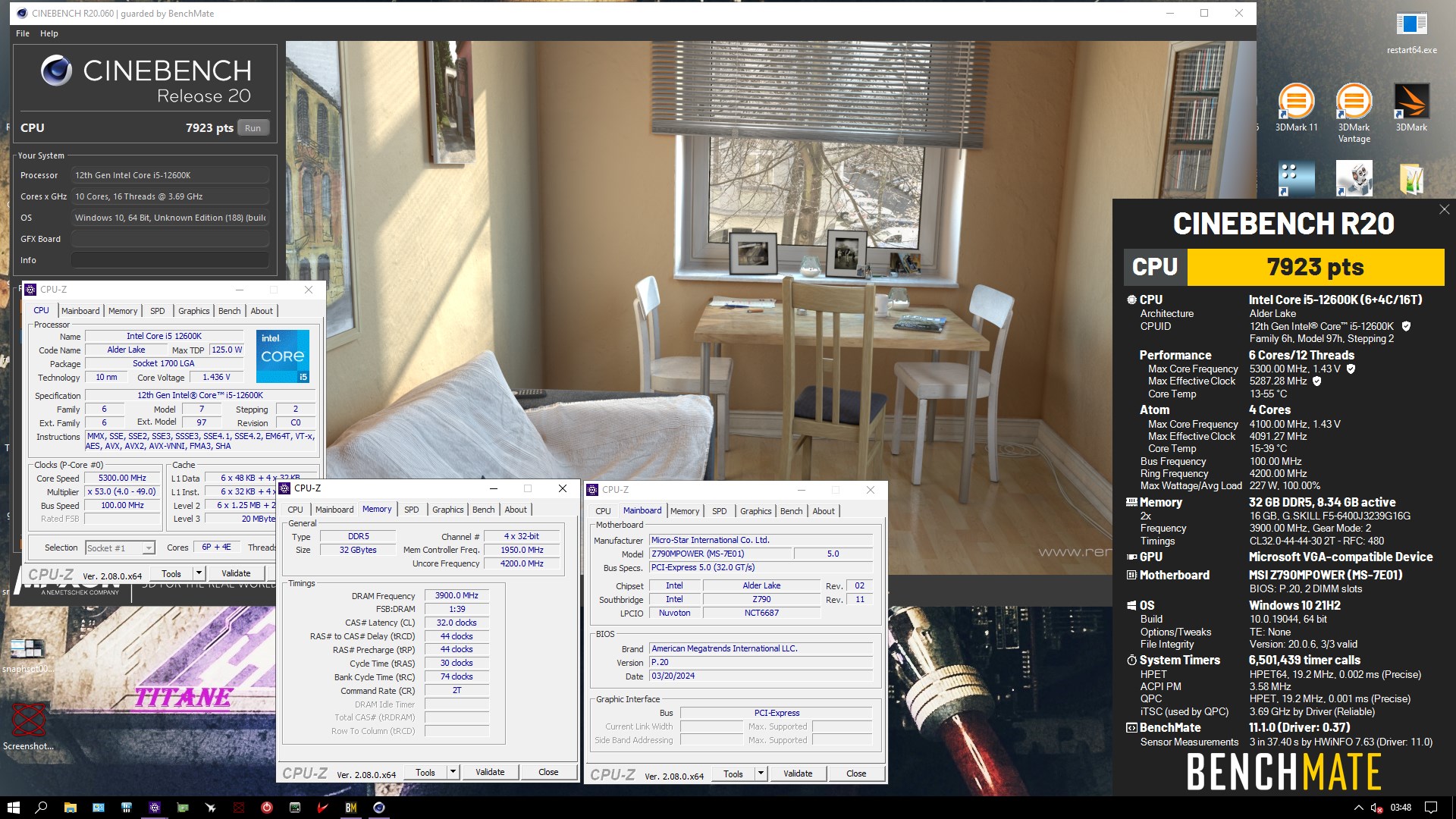Screen dimensions: 1456x819
Task: Click the Z790MPOWER (MS-7E01) model field
Action: [x=720, y=554]
